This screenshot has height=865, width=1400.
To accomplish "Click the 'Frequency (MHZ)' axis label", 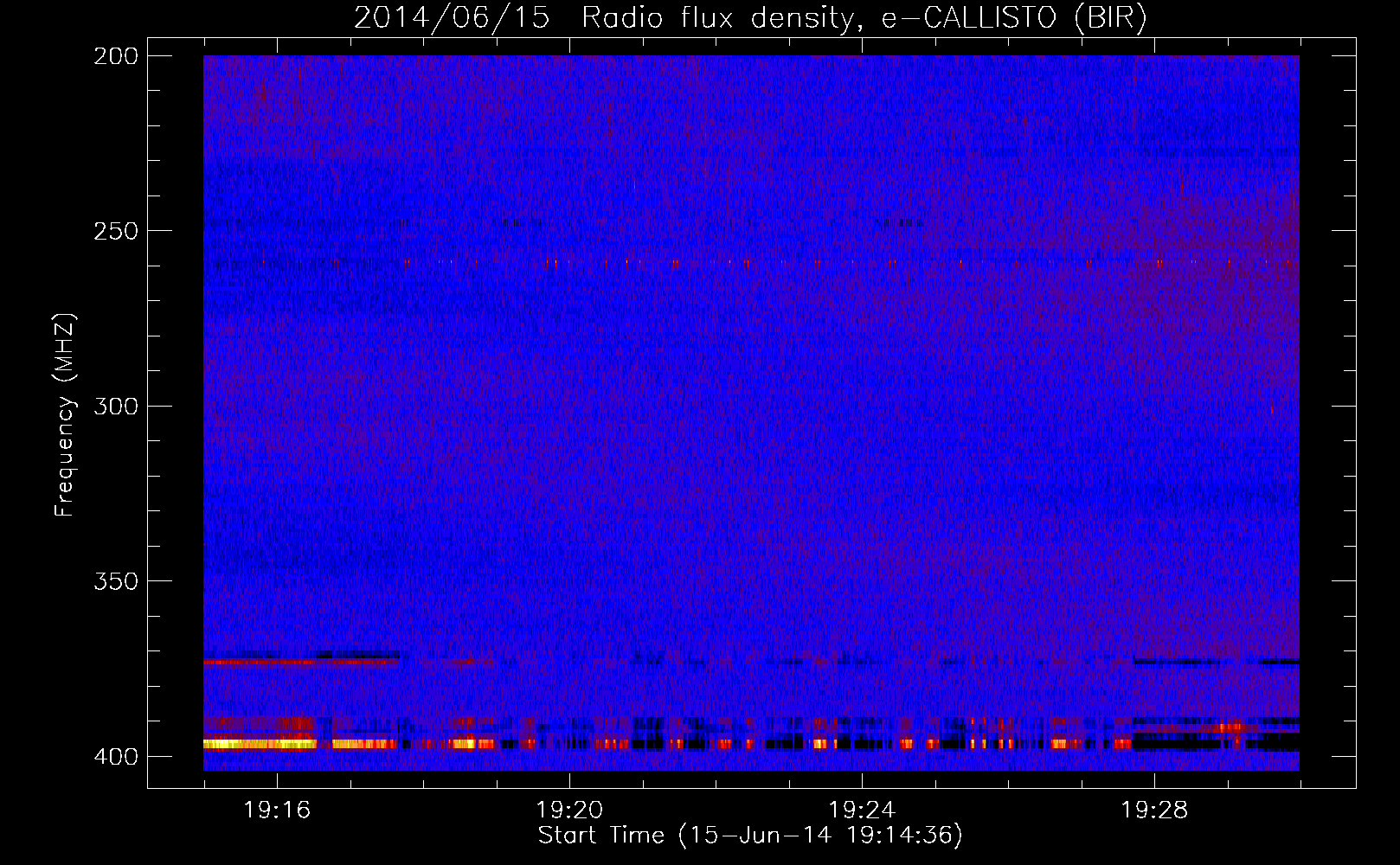I will [x=65, y=415].
